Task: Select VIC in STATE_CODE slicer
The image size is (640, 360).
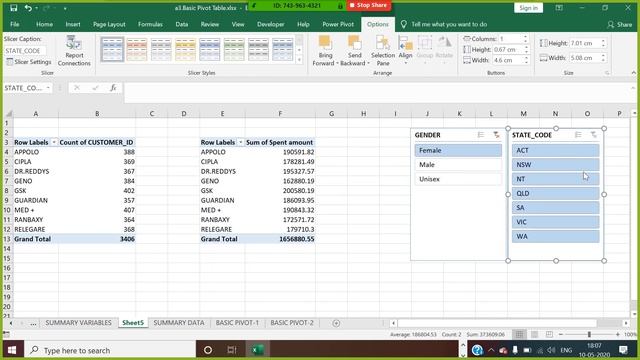Action: 556,222
